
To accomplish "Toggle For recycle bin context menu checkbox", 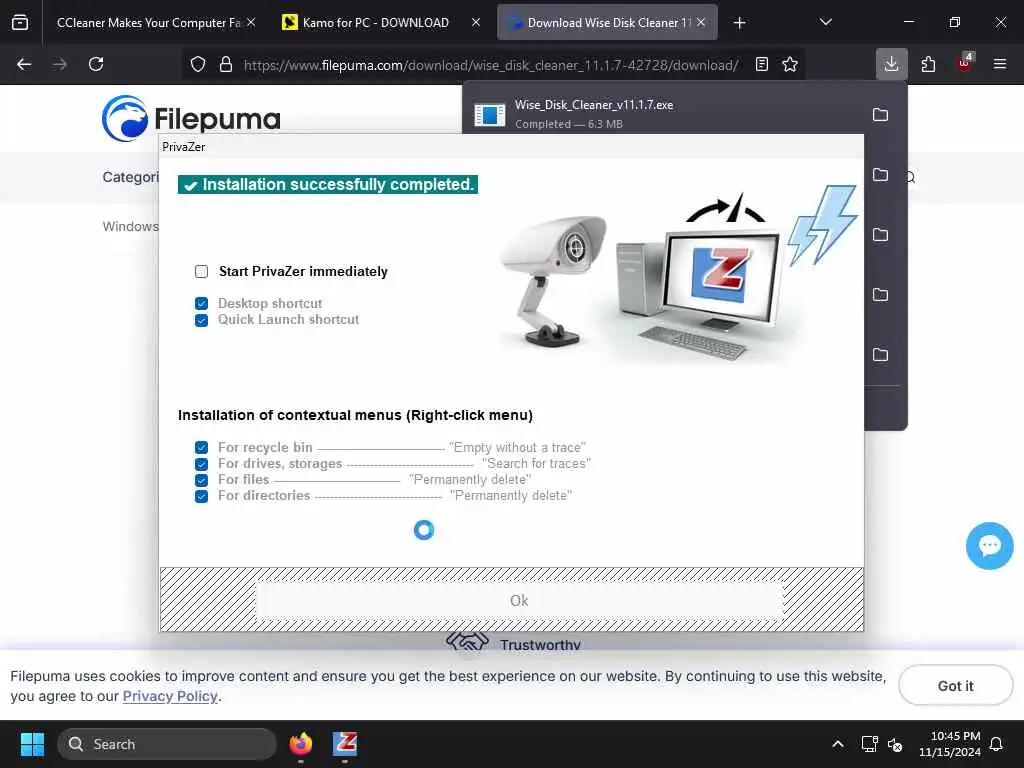I will tap(201, 447).
